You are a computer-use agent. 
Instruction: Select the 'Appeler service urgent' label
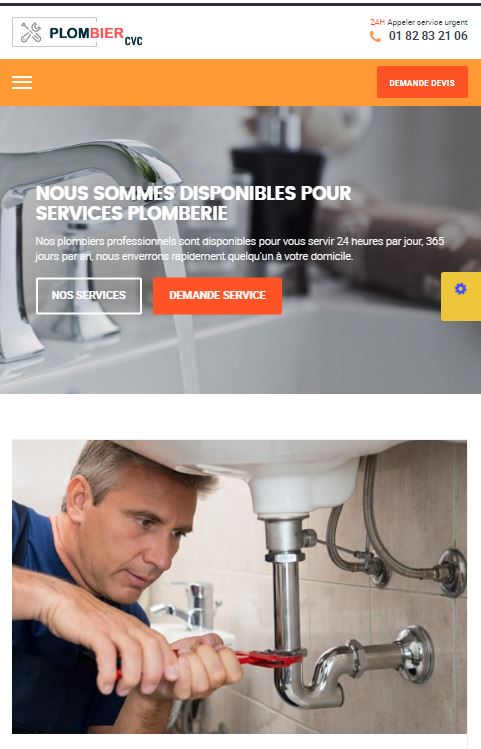tap(428, 22)
